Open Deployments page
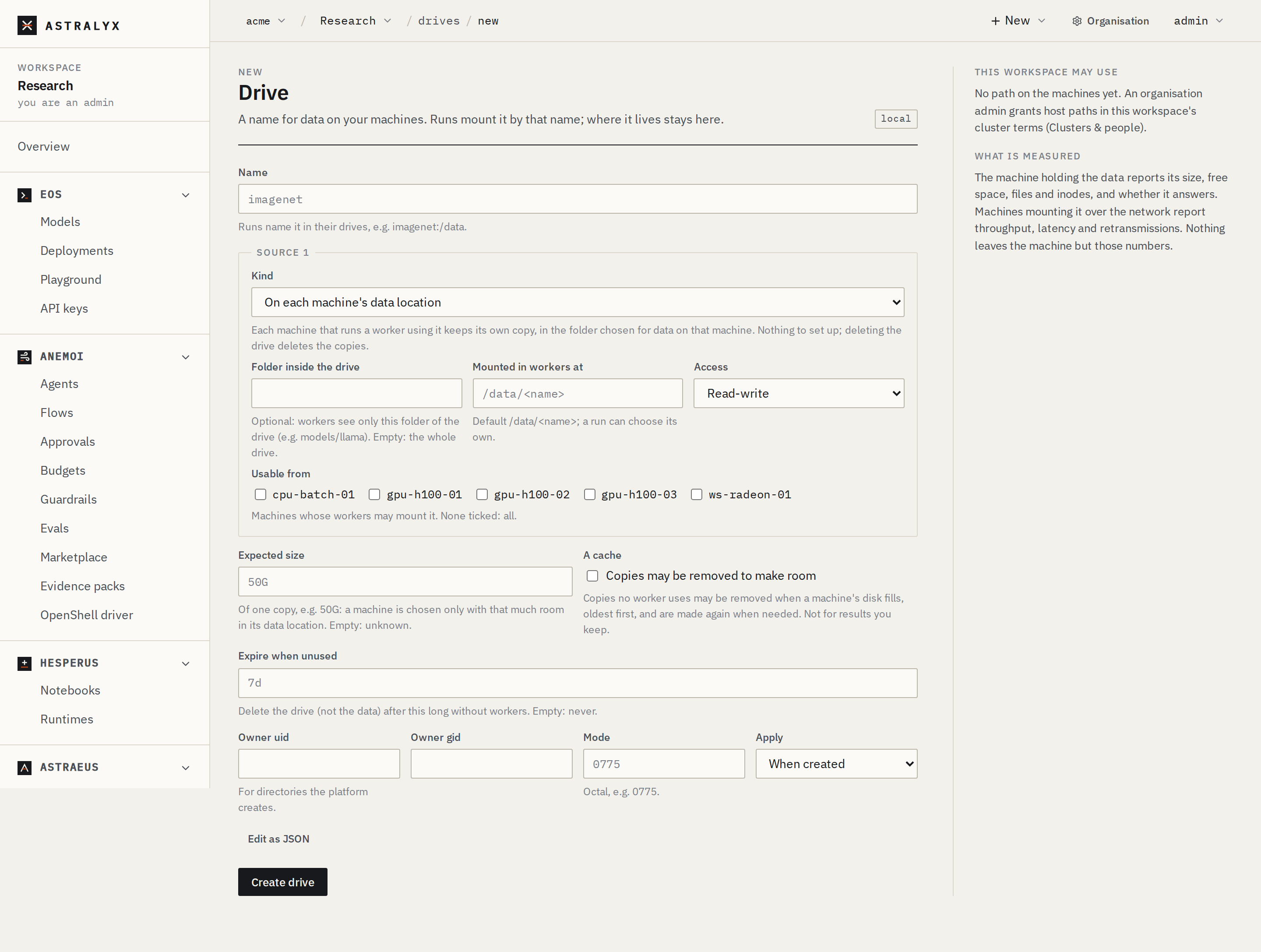This screenshot has width=1261, height=952. coord(76,251)
